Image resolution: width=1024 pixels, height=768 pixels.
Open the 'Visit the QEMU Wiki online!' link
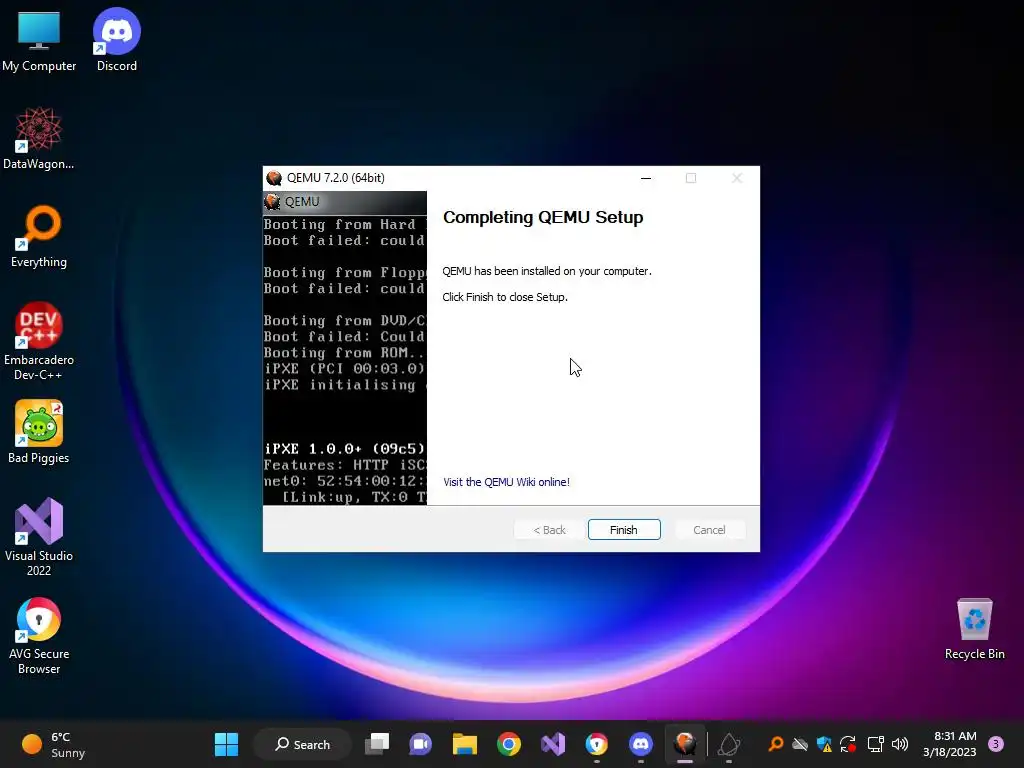(506, 482)
